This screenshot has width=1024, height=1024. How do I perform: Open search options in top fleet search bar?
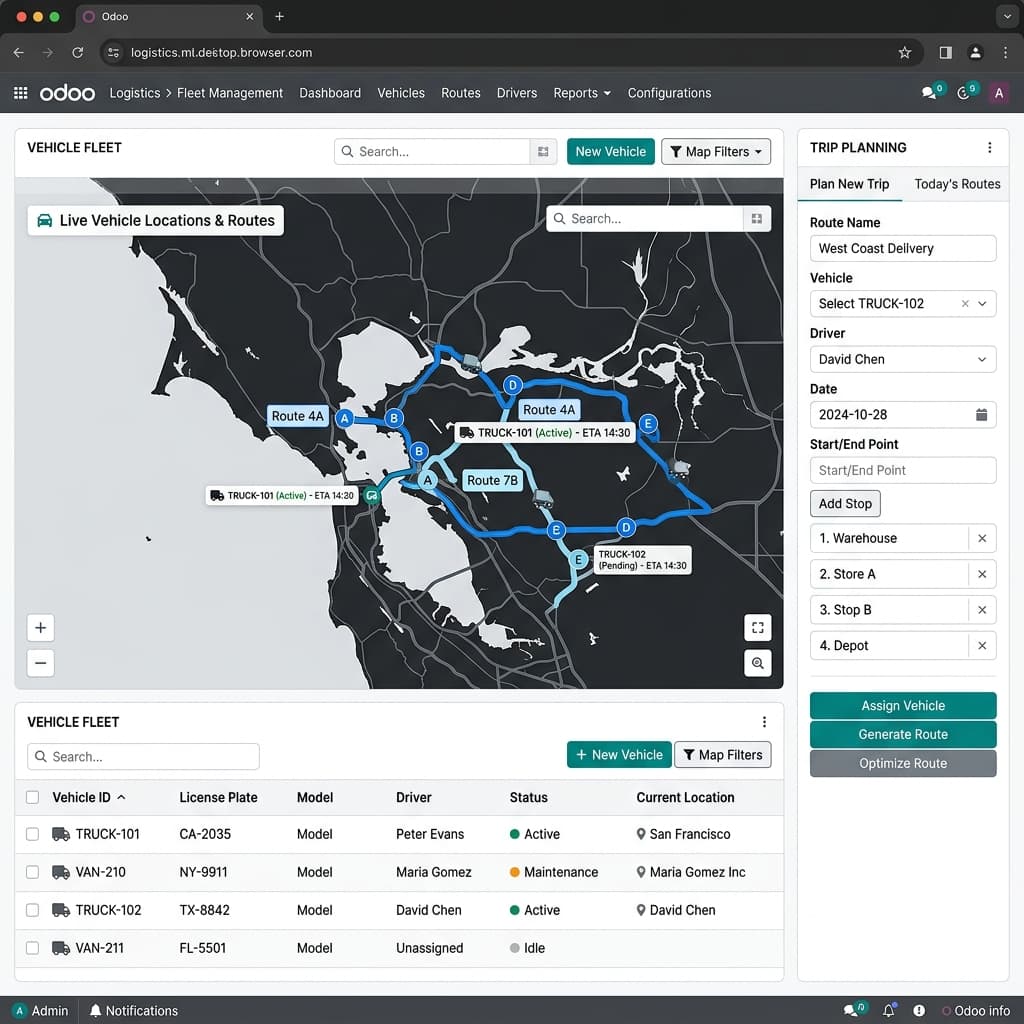point(543,152)
